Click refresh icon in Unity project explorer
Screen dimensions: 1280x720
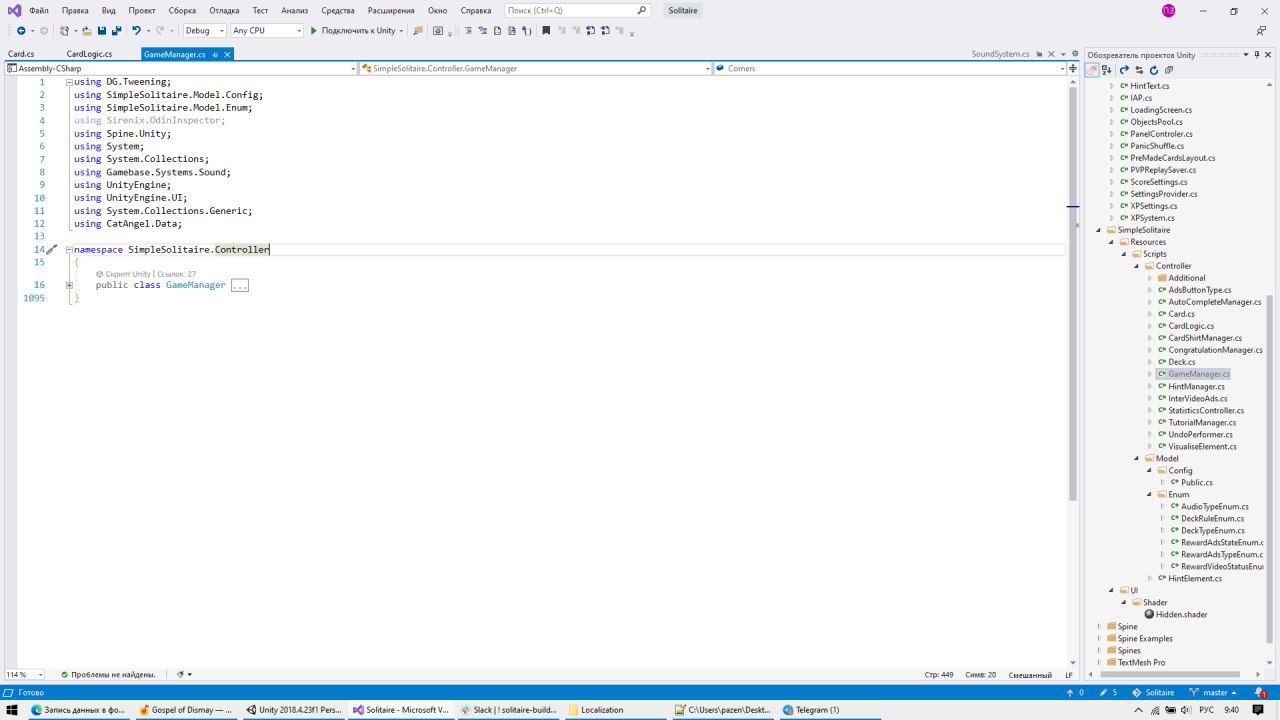pos(1153,70)
